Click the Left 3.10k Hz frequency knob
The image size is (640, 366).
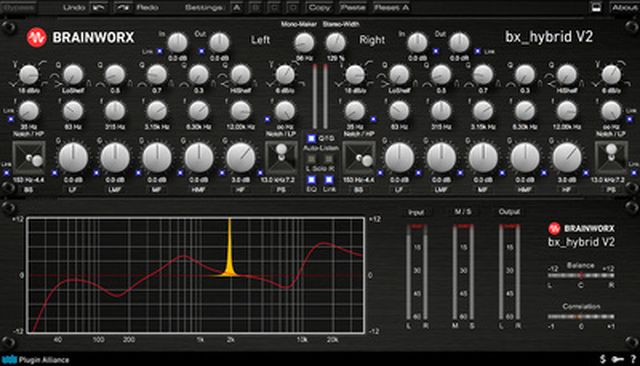click(157, 111)
